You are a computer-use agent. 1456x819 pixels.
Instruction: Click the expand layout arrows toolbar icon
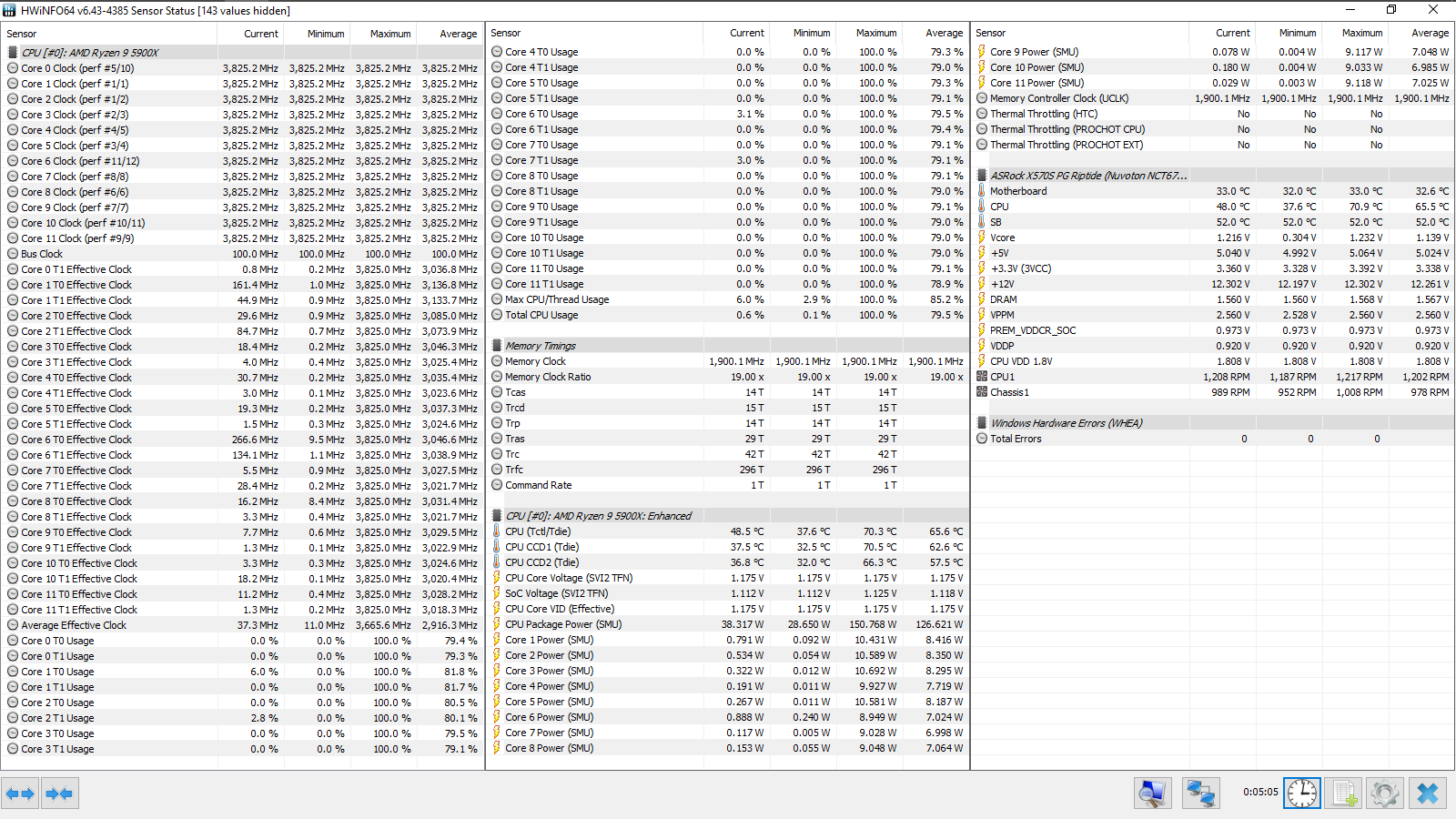(20, 794)
